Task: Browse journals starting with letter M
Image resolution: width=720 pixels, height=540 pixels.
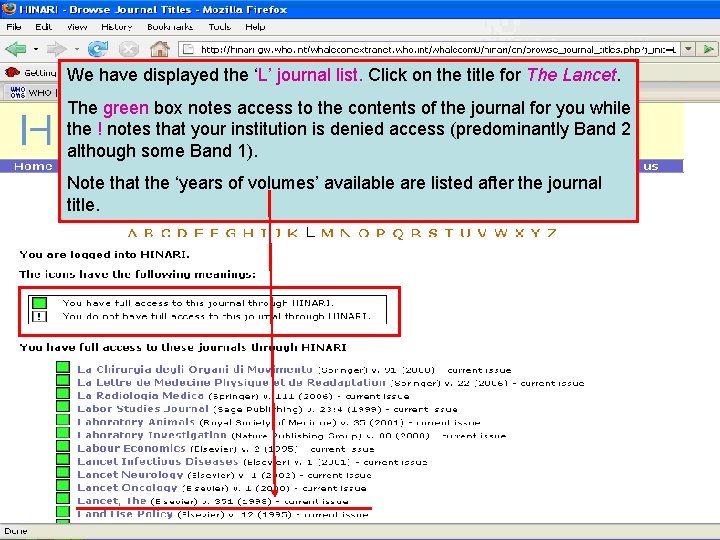Action: (327, 233)
